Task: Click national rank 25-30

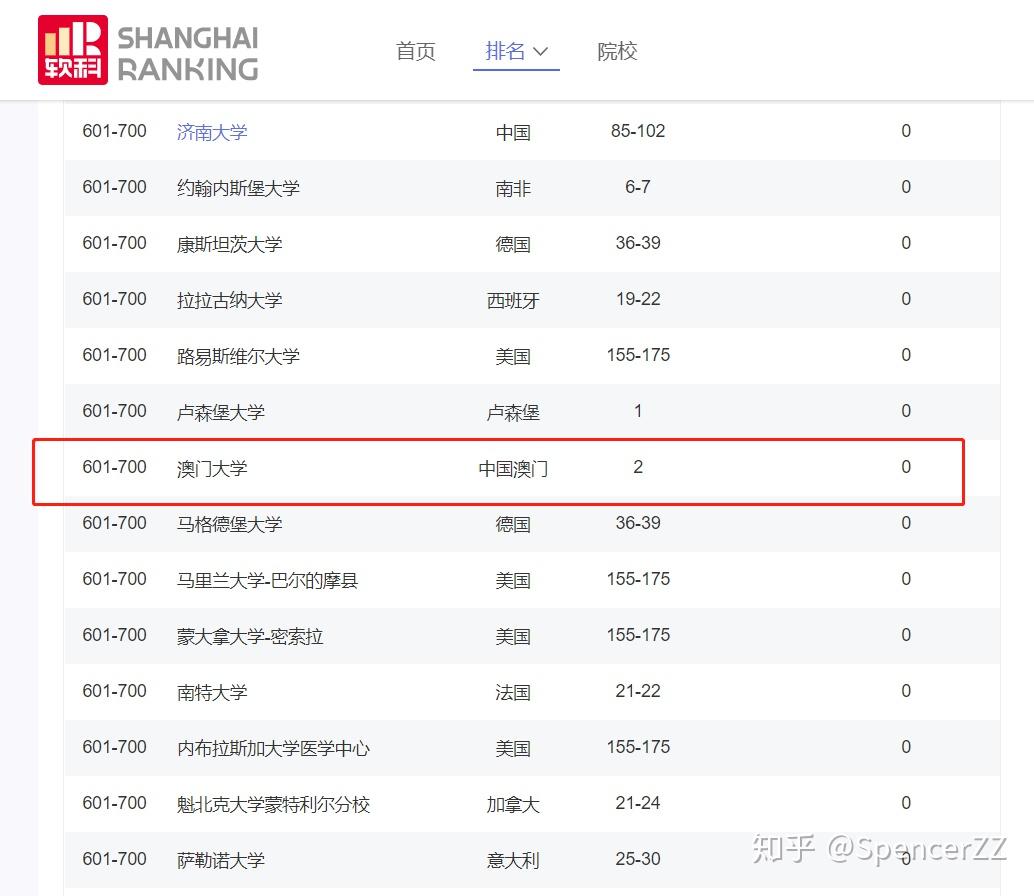Action: 638,859
